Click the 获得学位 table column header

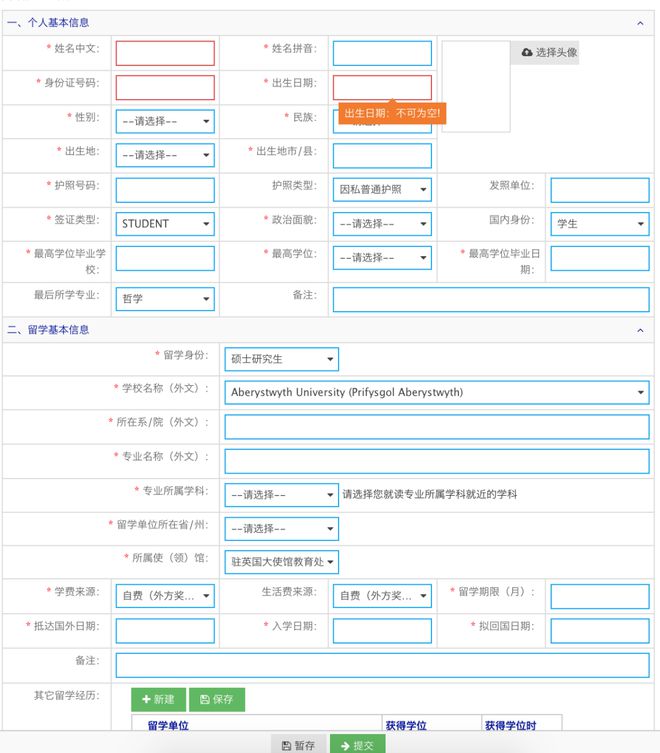pyautogui.click(x=406, y=726)
